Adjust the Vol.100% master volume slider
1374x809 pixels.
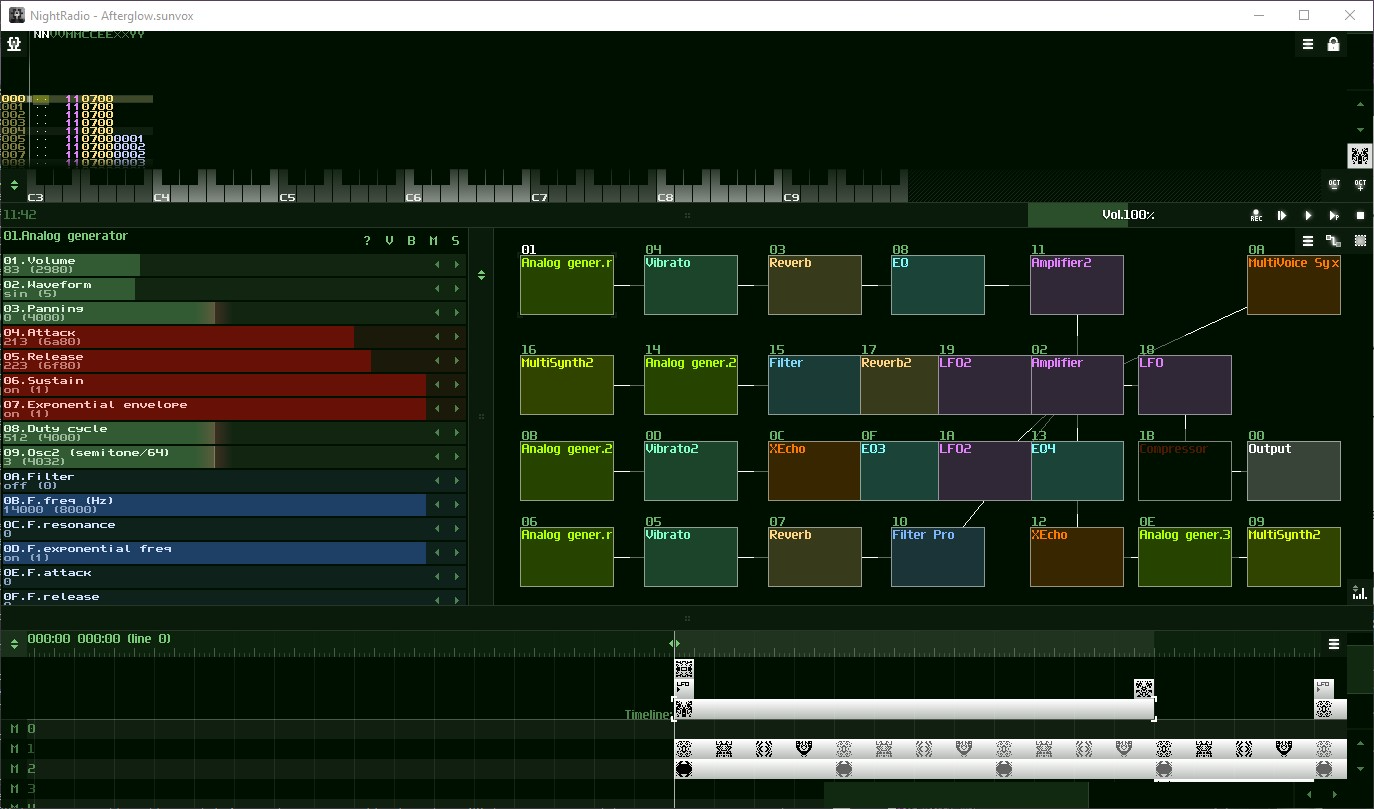point(1128,215)
